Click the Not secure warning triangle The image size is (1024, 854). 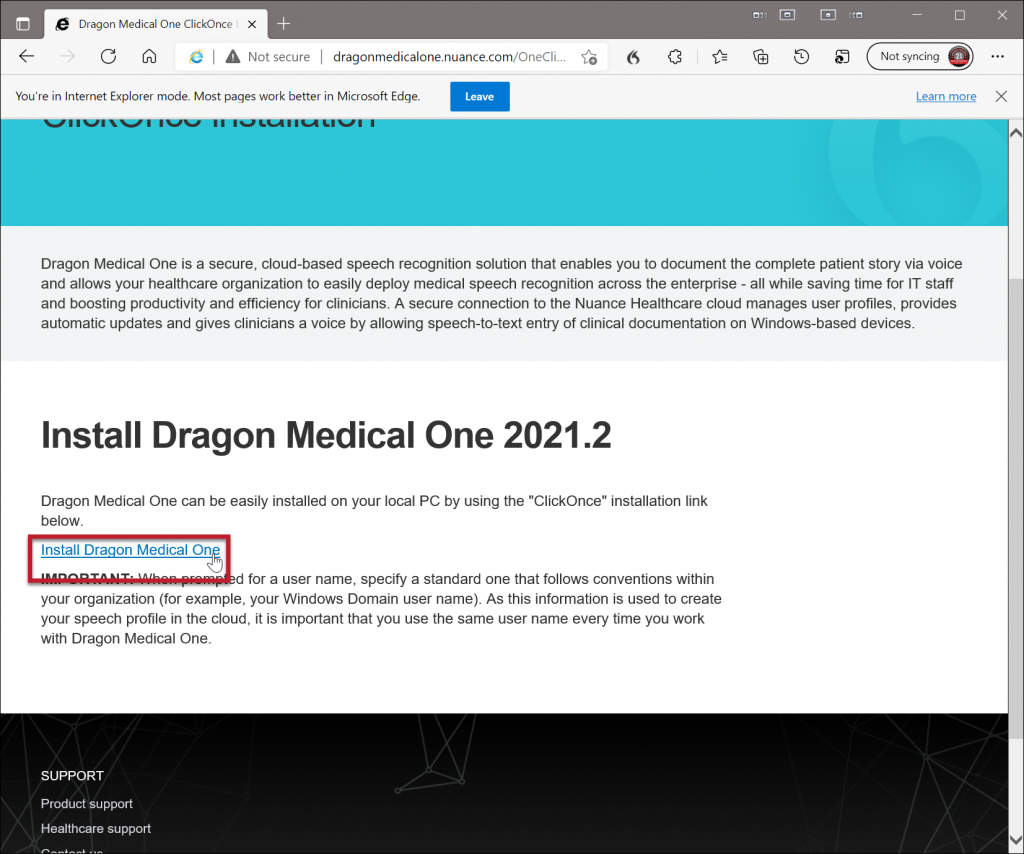pyautogui.click(x=232, y=57)
